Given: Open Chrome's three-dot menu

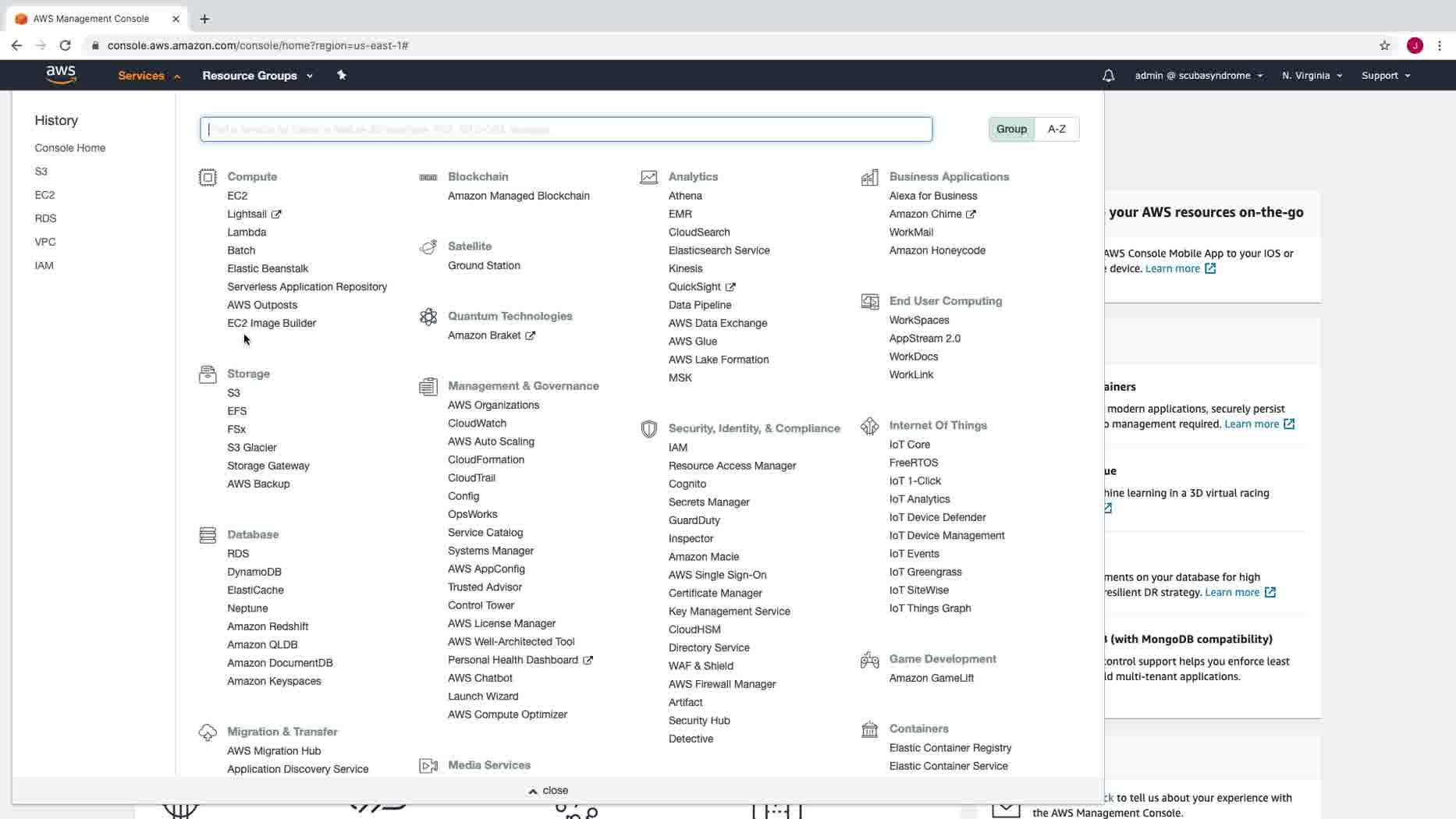Looking at the screenshot, I should [x=1440, y=45].
